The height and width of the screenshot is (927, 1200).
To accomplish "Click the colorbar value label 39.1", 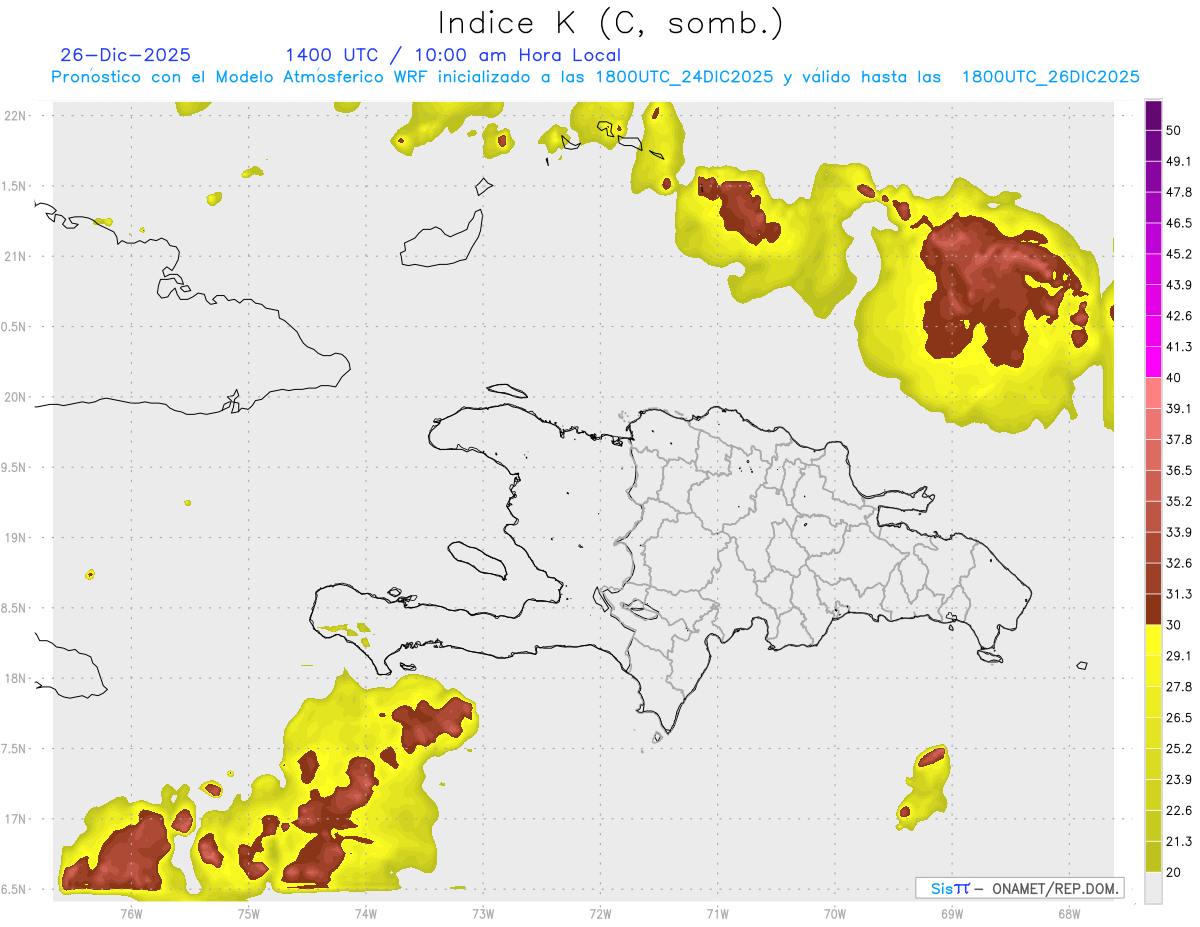I will point(1179,409).
